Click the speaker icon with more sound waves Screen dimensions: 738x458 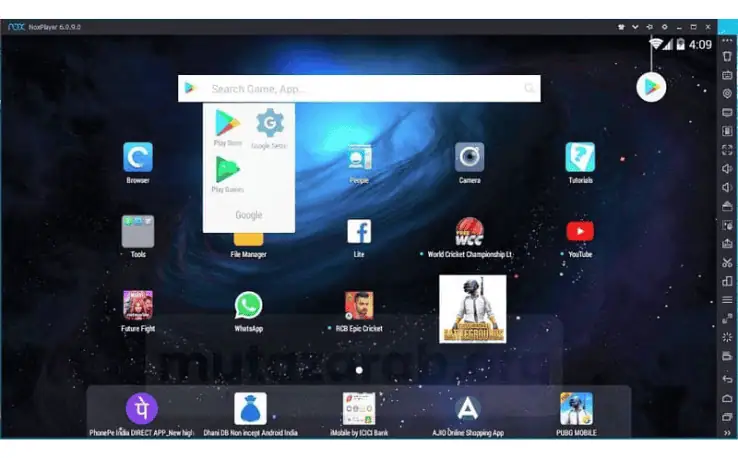click(727, 169)
